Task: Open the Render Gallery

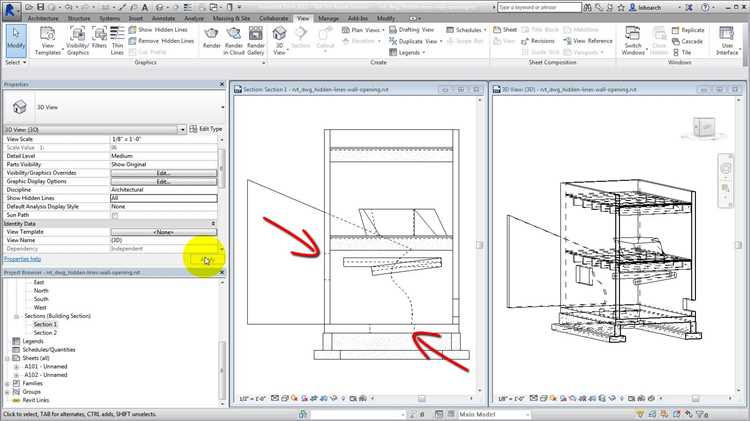Action: pos(257,40)
